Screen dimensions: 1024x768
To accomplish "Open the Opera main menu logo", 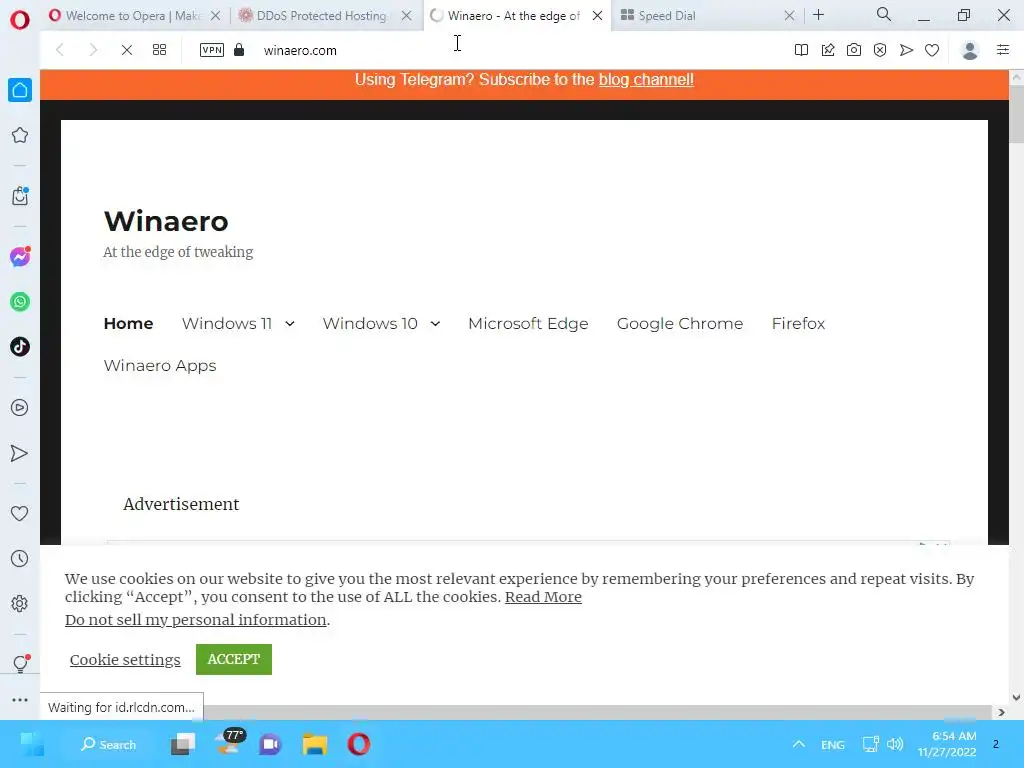I will (x=20, y=20).
